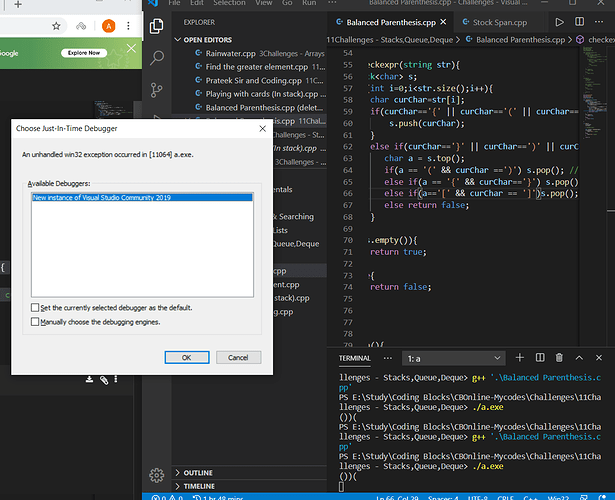The height and width of the screenshot is (500, 615).
Task: Open a new browser tab with plus
Action: [x=18, y=4]
